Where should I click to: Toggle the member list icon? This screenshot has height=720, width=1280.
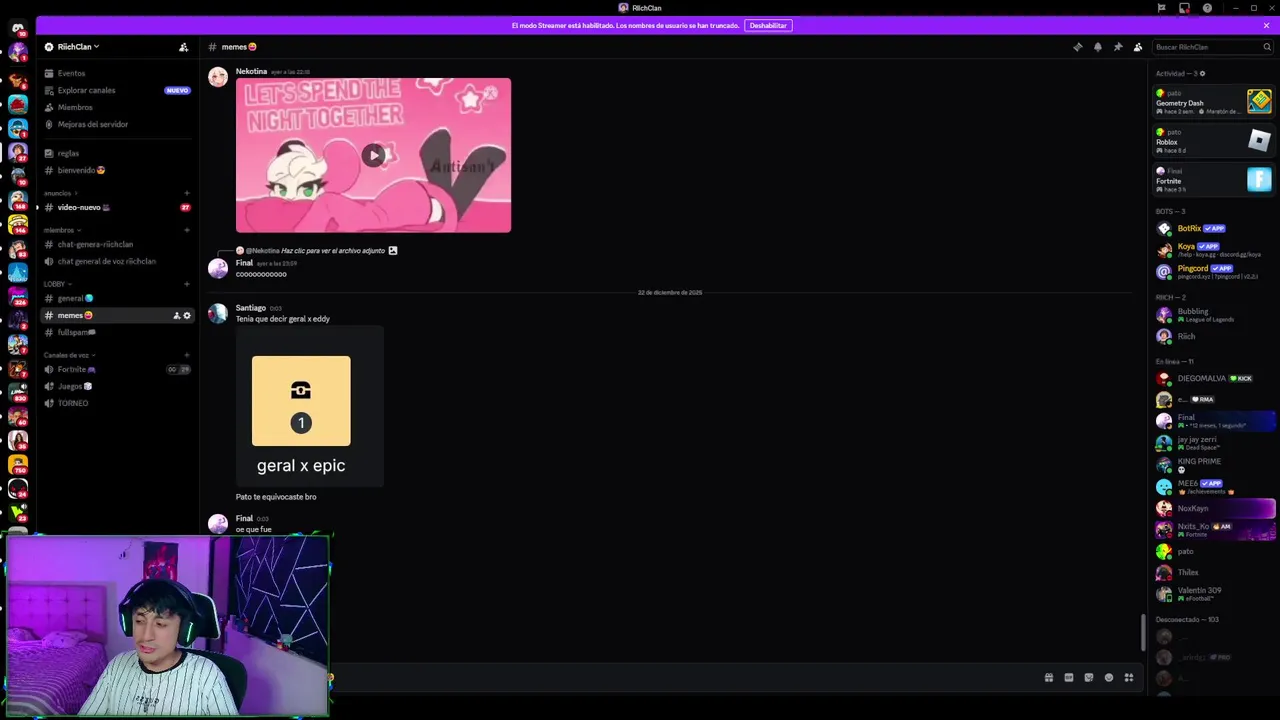point(1137,47)
